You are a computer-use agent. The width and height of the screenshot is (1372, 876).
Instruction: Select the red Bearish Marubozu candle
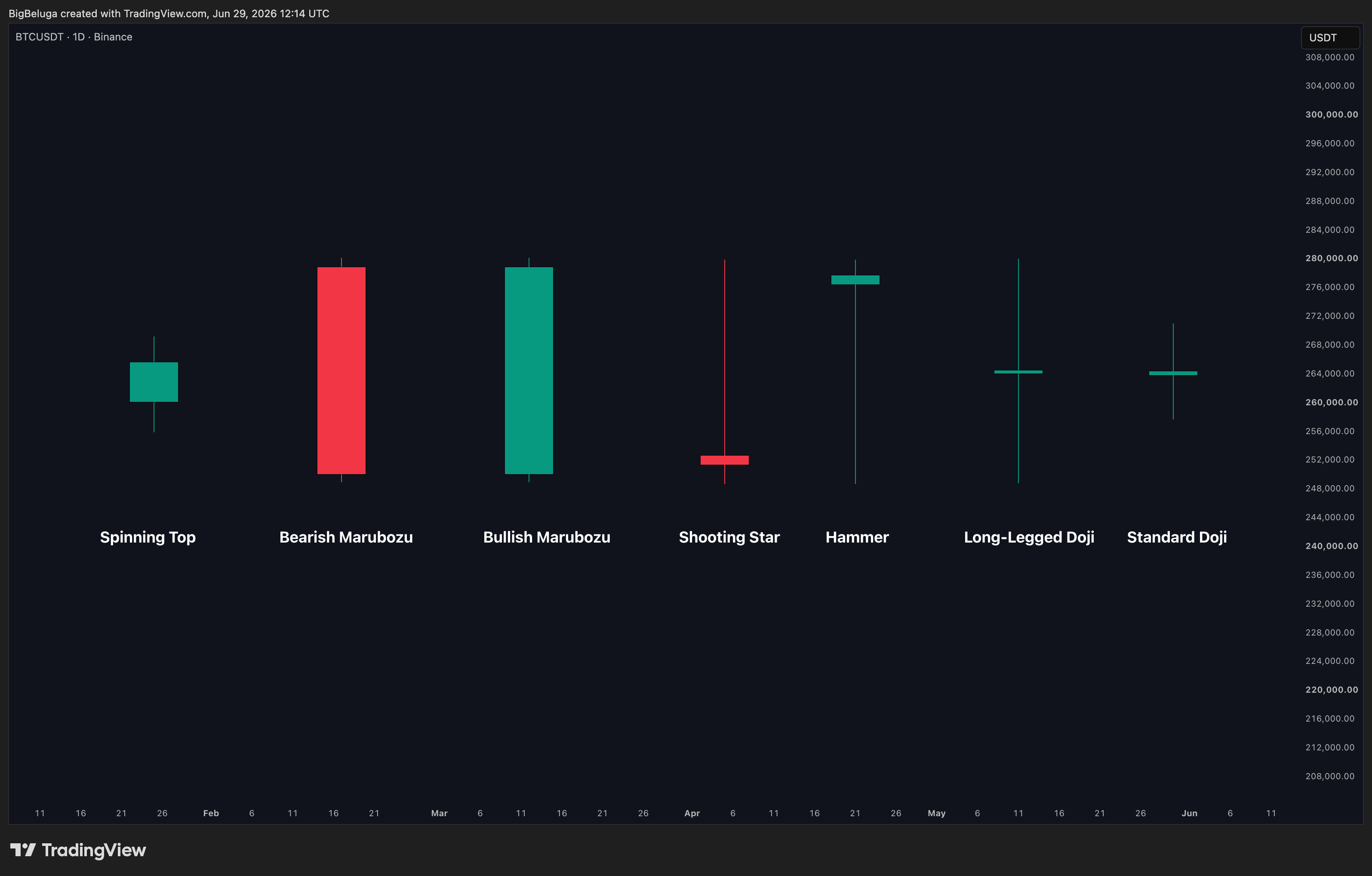[x=341, y=370]
